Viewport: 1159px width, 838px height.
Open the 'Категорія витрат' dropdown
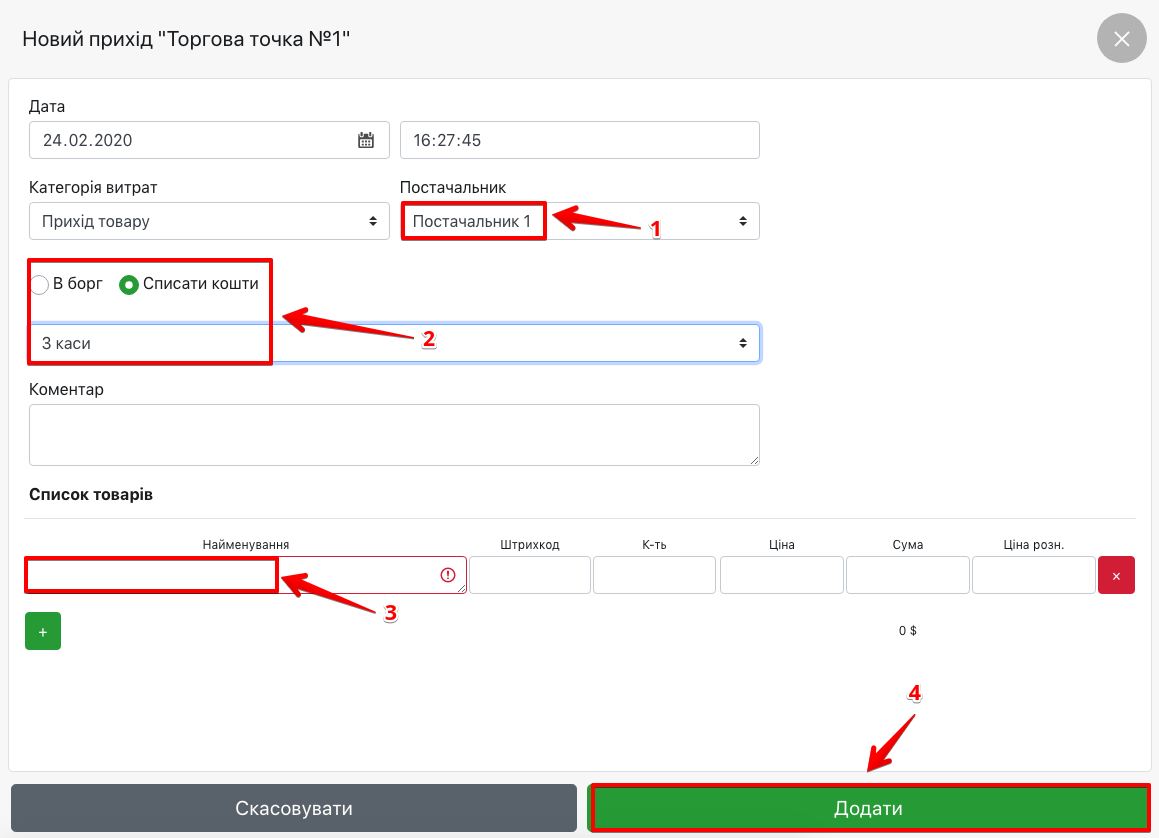[x=209, y=221]
